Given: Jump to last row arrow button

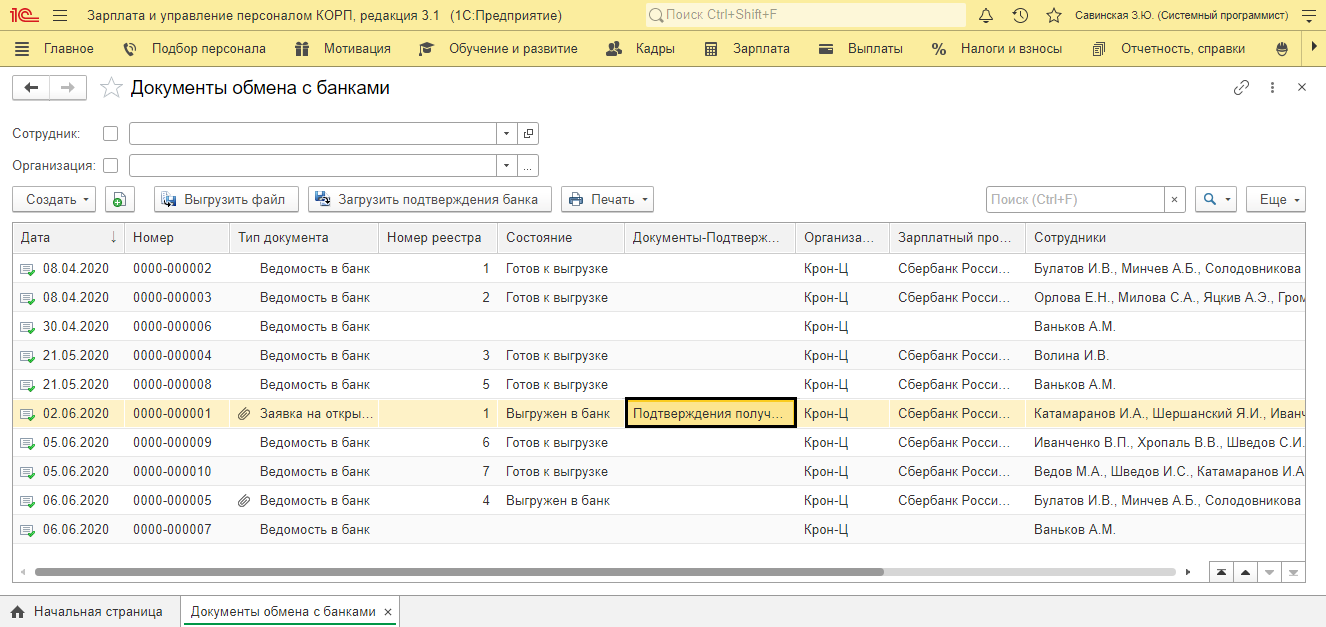Looking at the screenshot, I should point(1293,572).
